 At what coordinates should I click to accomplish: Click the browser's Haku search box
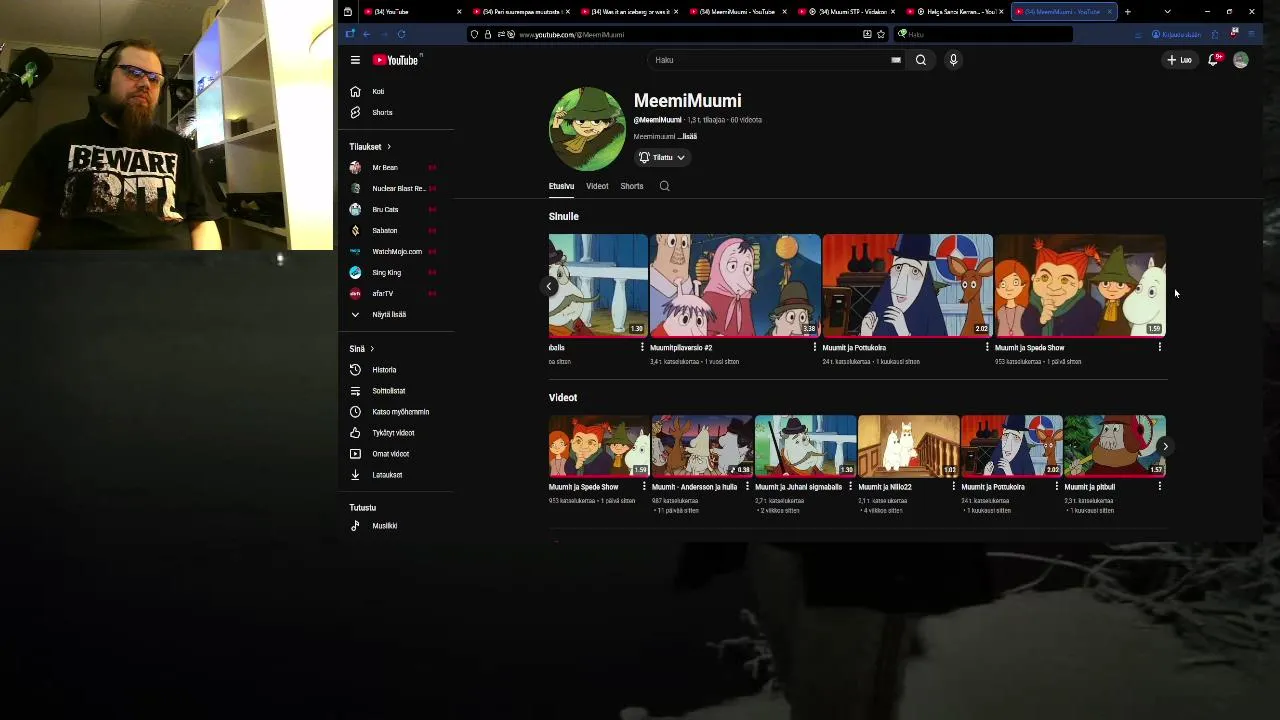pos(983,34)
